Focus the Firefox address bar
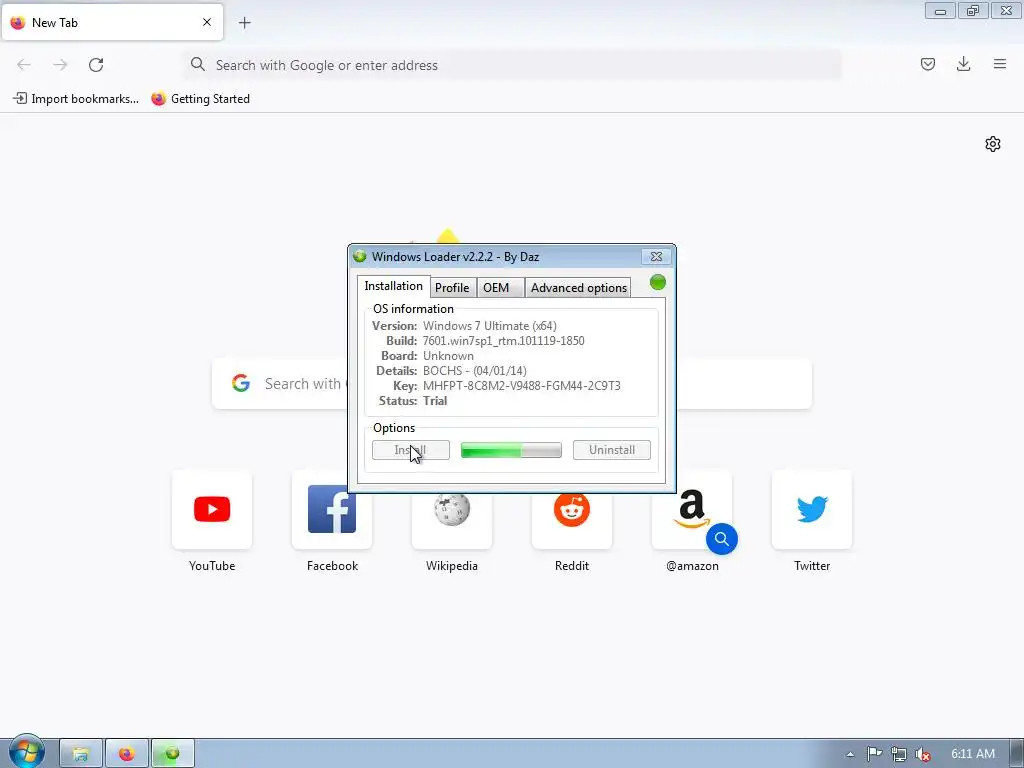This screenshot has width=1024, height=768. click(512, 65)
